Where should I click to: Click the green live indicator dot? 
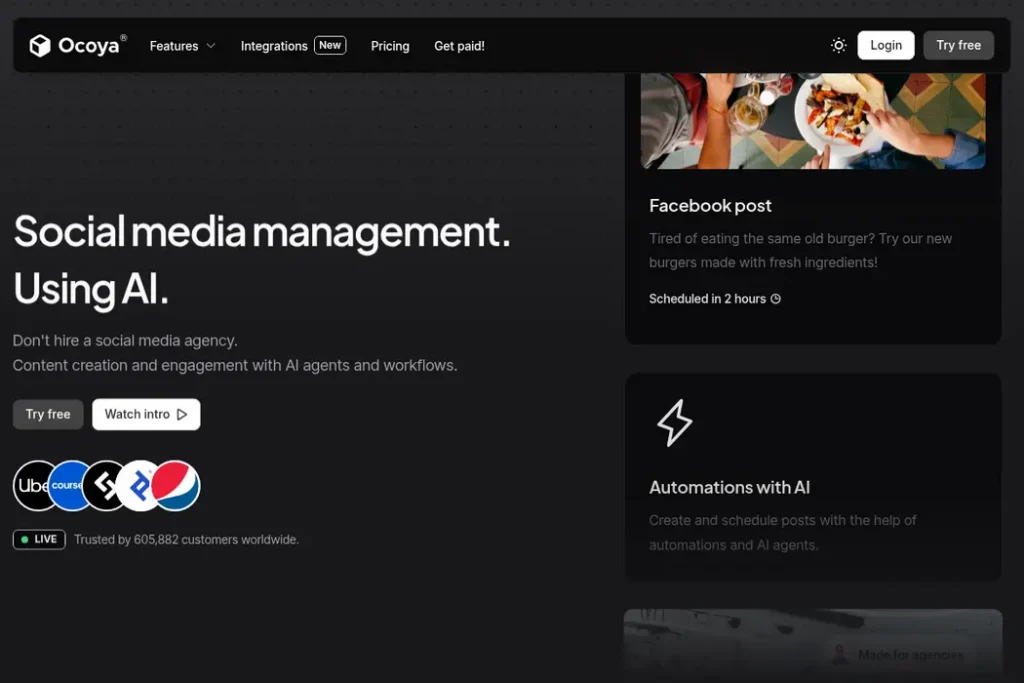pos(25,539)
